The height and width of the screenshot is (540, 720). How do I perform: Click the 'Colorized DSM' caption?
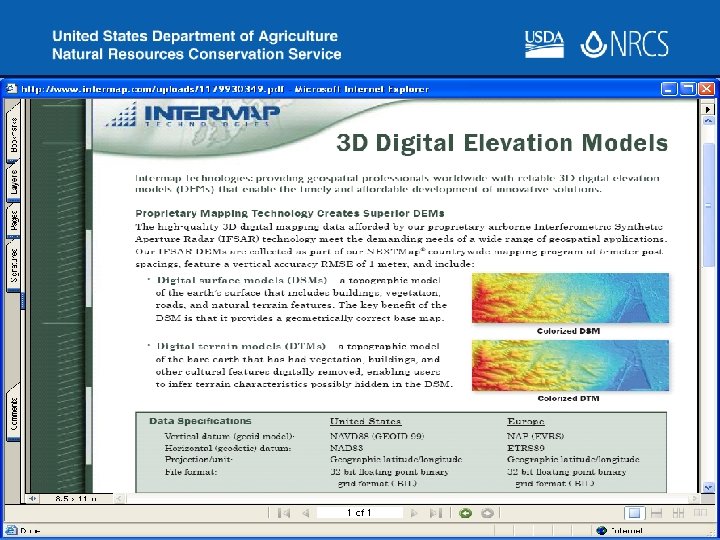coord(568,331)
